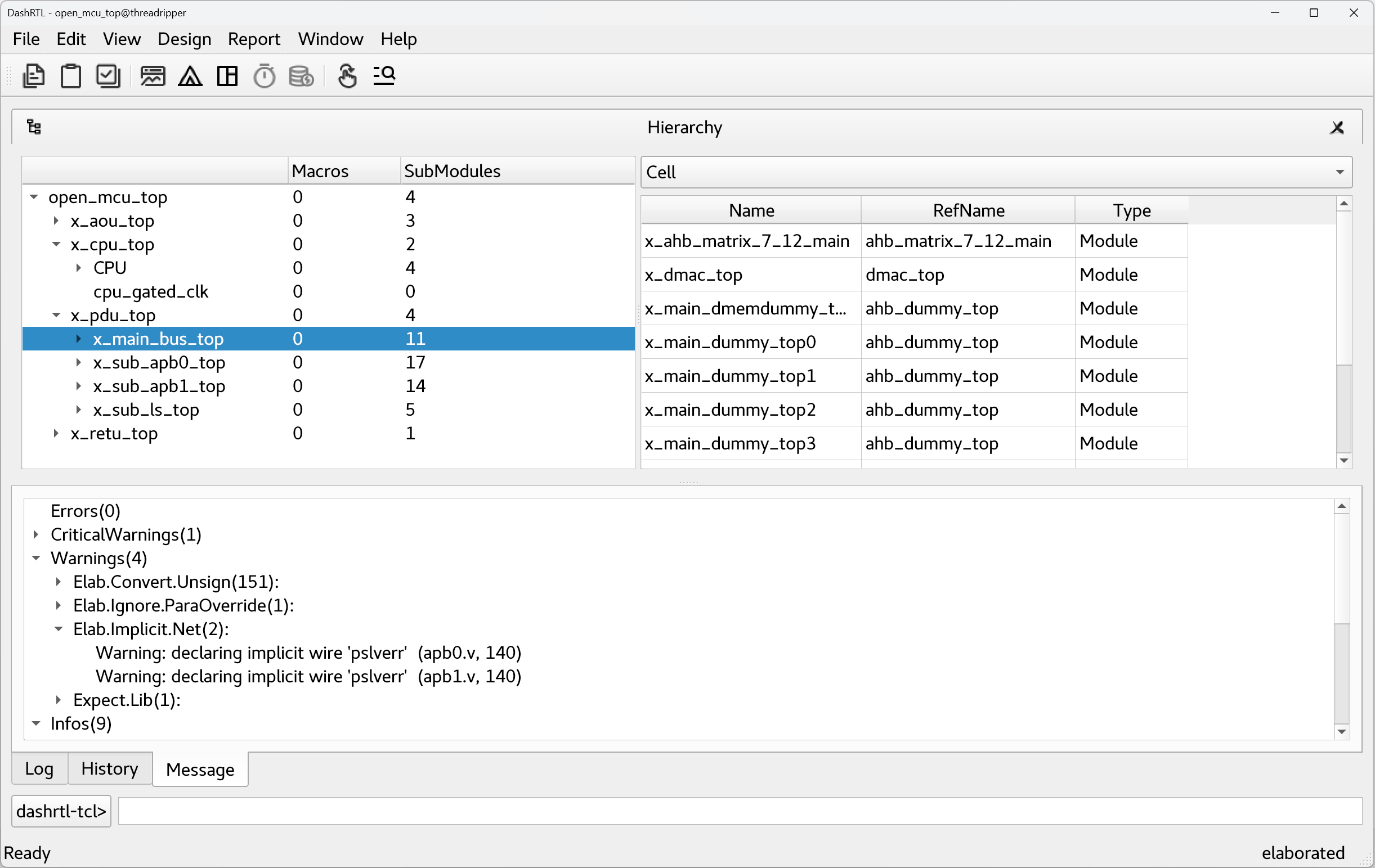This screenshot has height=868, width=1375.
Task: Switch to the Log tab
Action: pyautogui.click(x=39, y=768)
